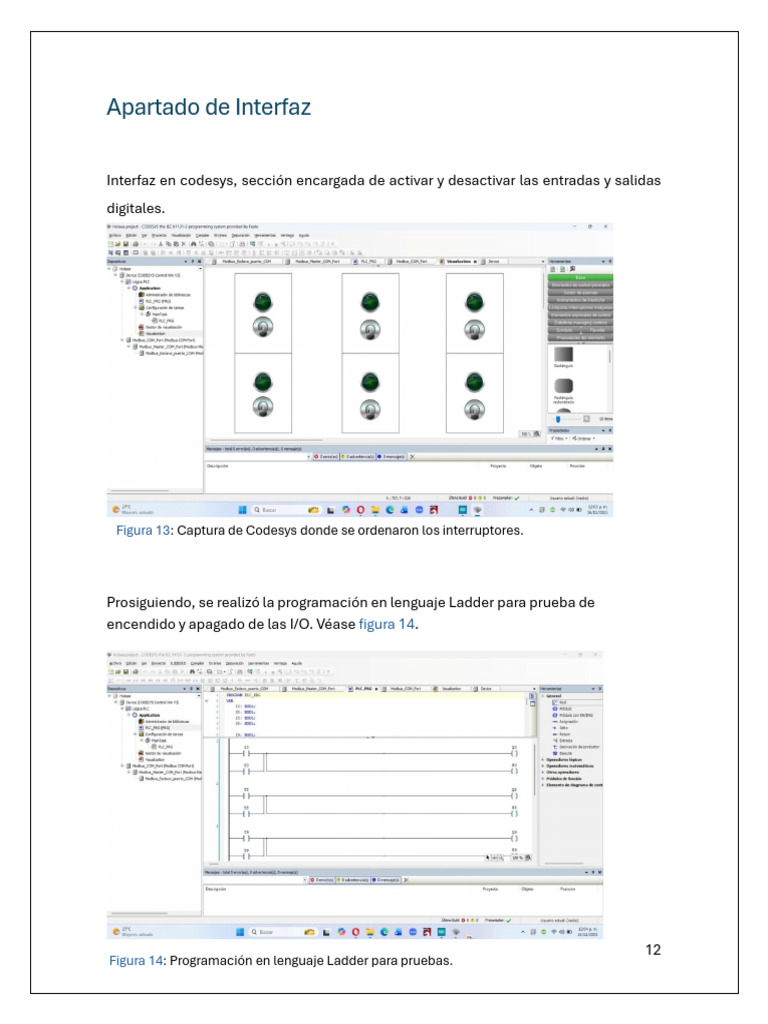This screenshot has height=1024, width=768.
Task: Select bottom-right green lamp in Figura 13
Action: tap(475, 382)
